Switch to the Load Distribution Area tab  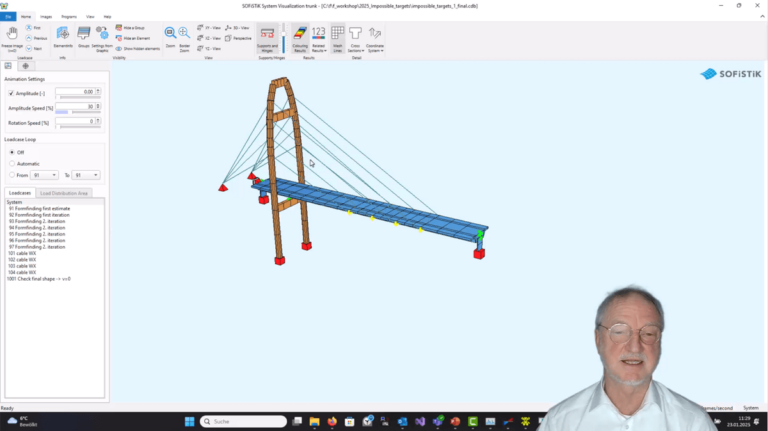coord(64,193)
